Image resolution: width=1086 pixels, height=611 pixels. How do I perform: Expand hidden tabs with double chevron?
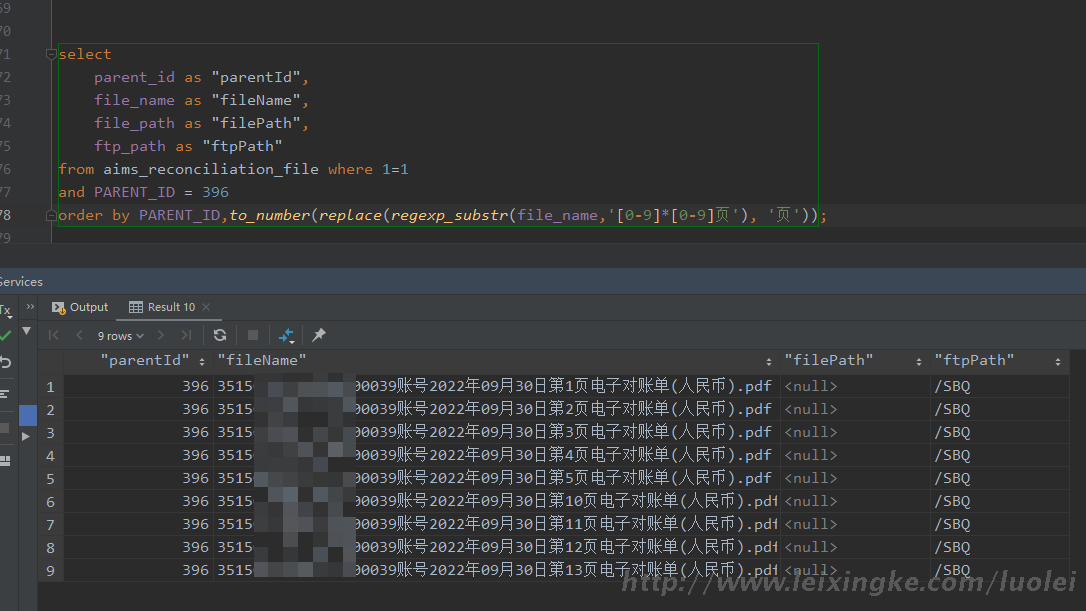tap(30, 307)
